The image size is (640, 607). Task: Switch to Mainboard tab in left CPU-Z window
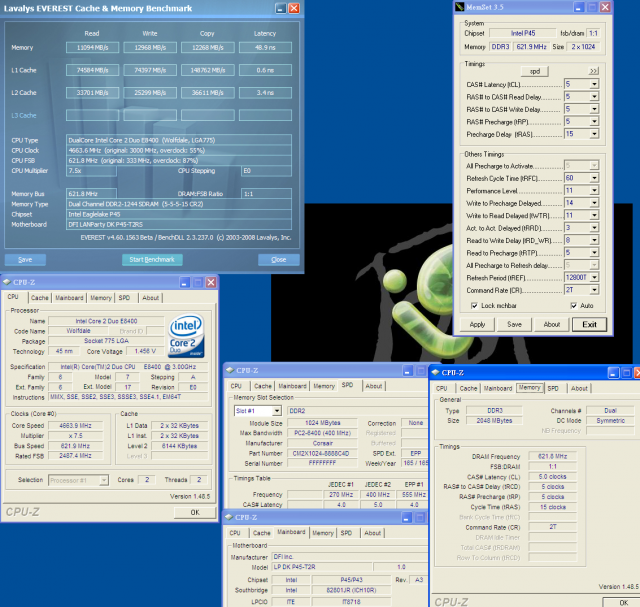click(69, 298)
